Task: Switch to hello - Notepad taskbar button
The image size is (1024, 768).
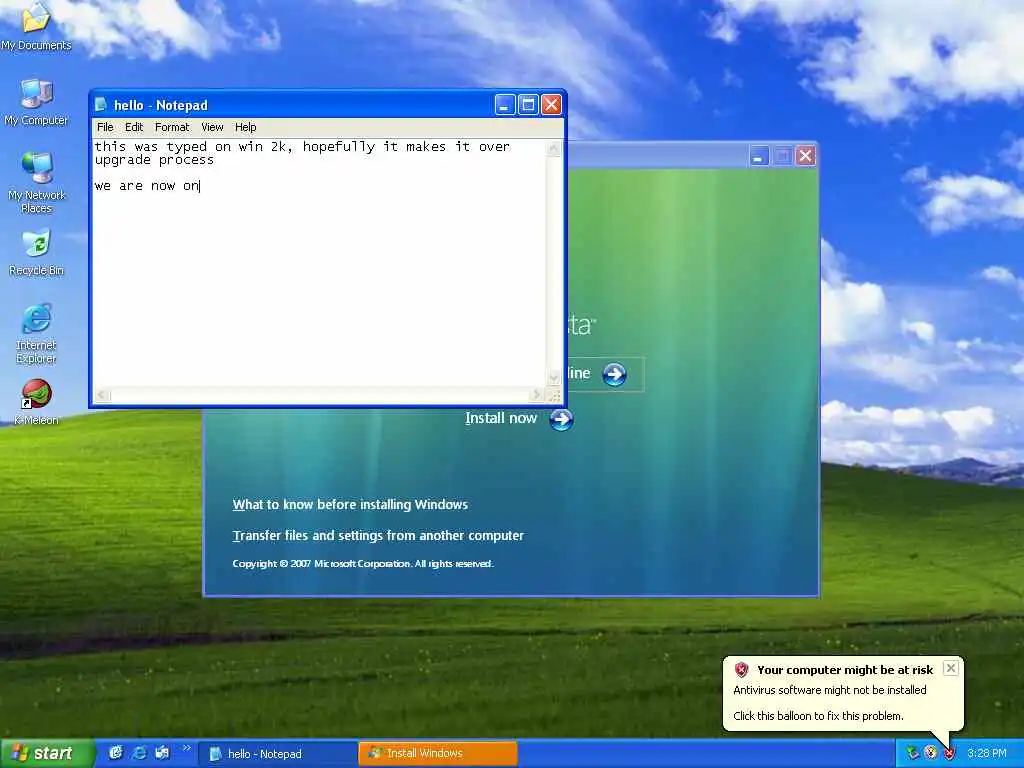Action: click(x=278, y=754)
